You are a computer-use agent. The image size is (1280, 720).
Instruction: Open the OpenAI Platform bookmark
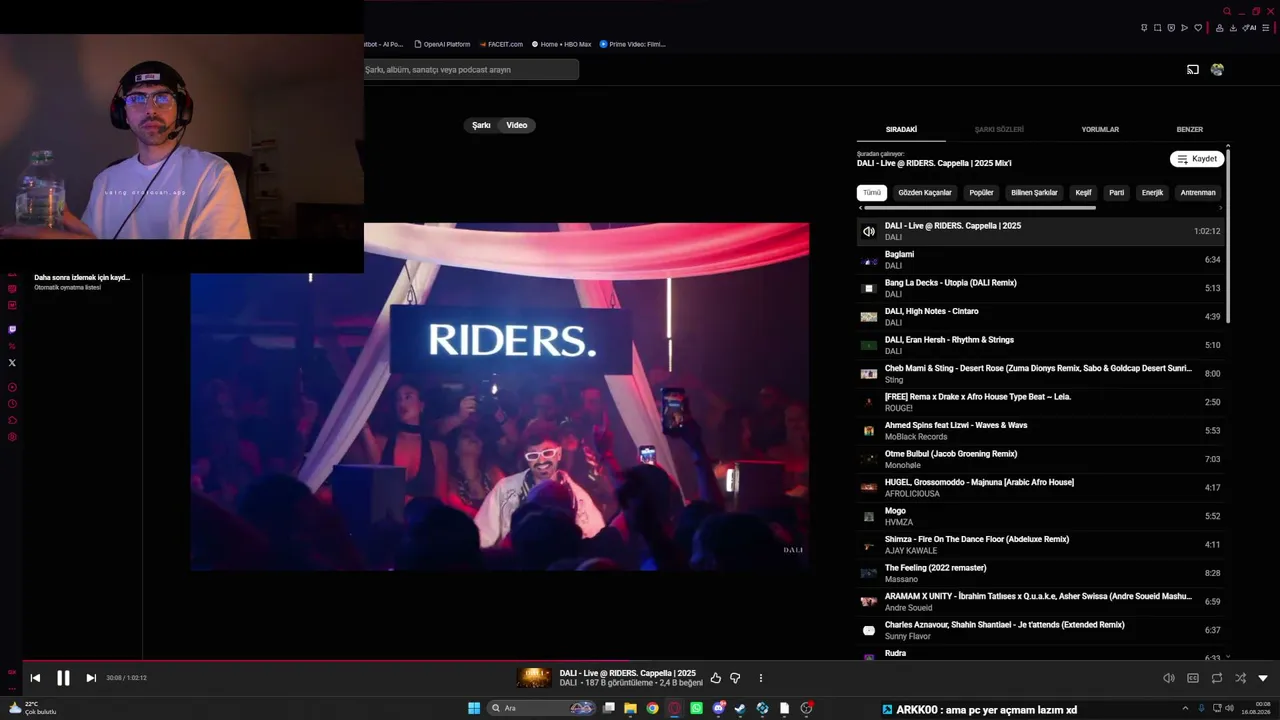click(x=441, y=44)
